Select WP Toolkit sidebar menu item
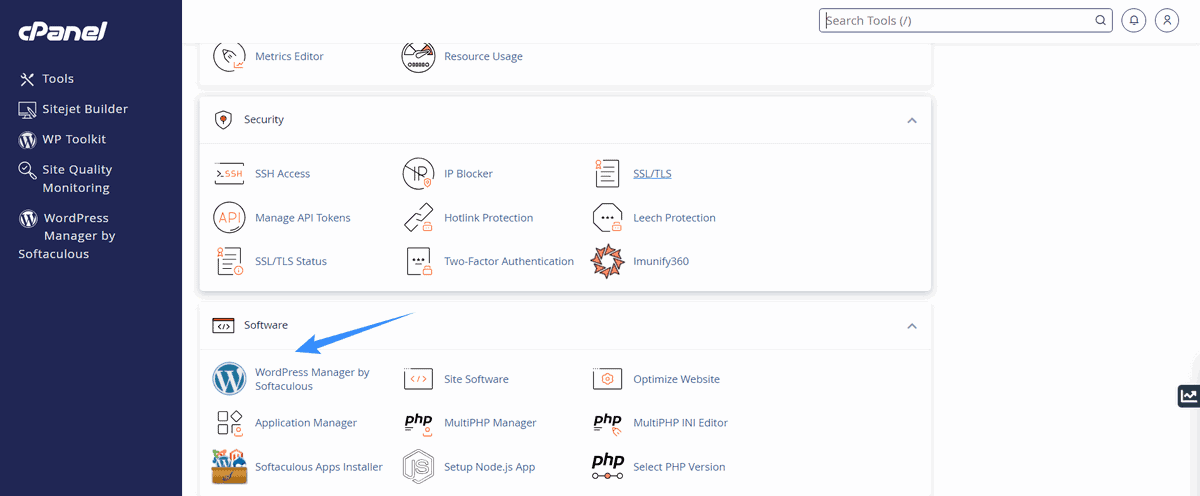This screenshot has height=496, width=1200. [x=74, y=139]
